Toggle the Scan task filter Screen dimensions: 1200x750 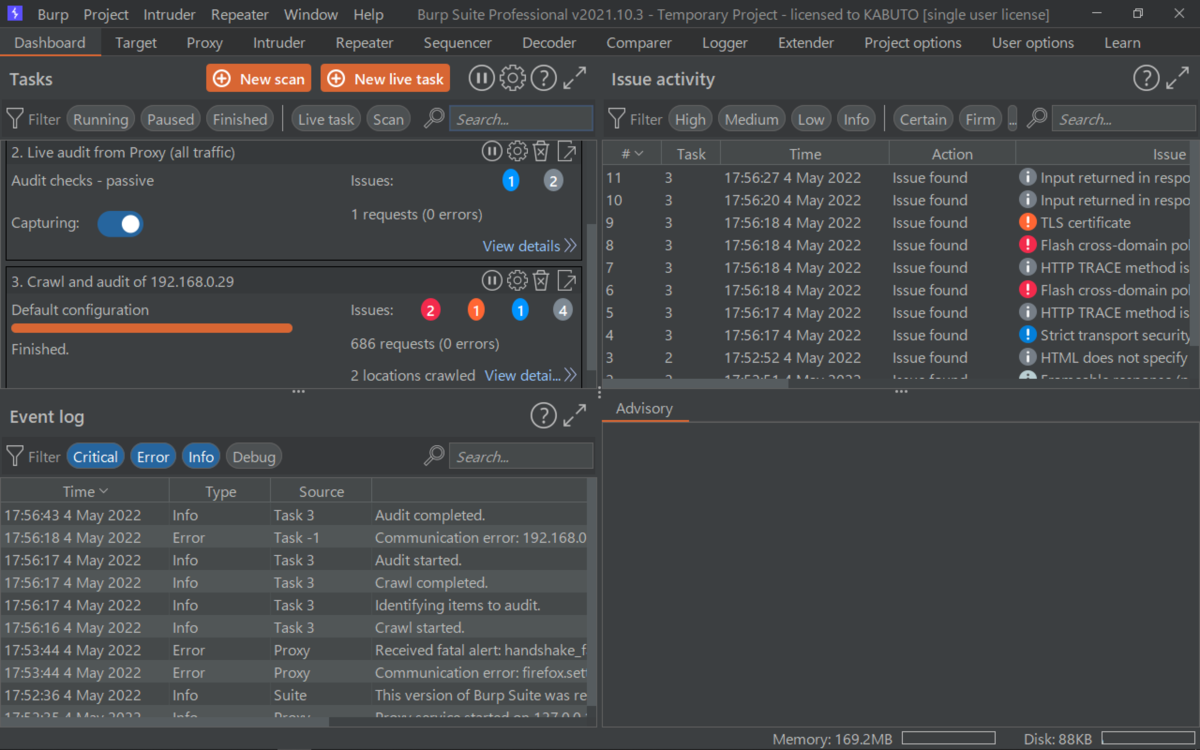point(389,119)
